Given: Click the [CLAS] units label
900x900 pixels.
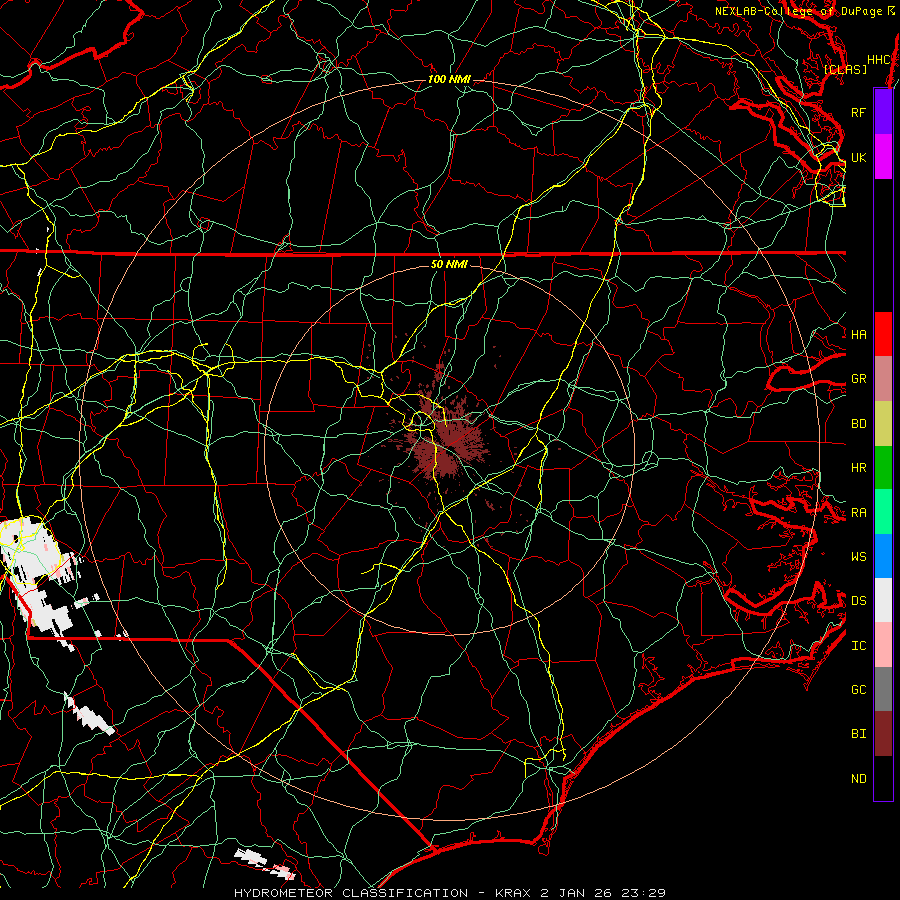Looking at the screenshot, I should tap(845, 69).
